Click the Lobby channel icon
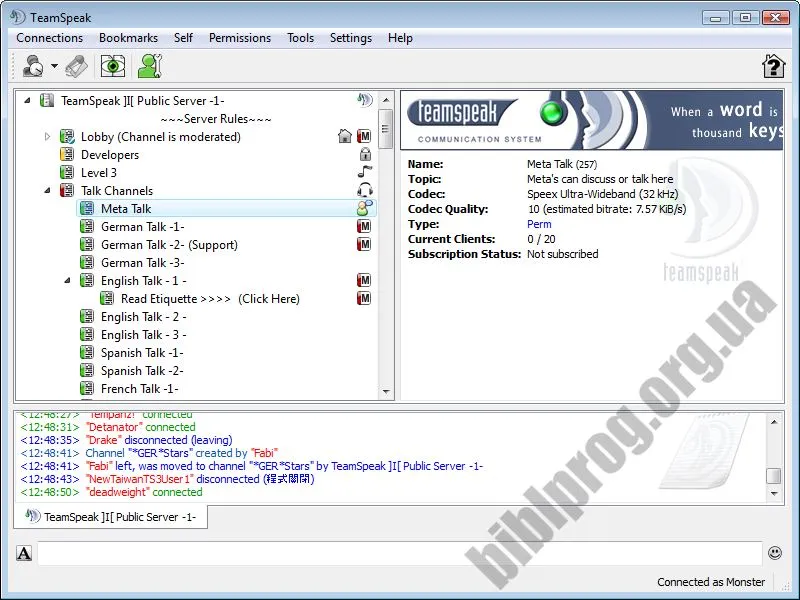Image resolution: width=800 pixels, height=600 pixels. (x=67, y=136)
